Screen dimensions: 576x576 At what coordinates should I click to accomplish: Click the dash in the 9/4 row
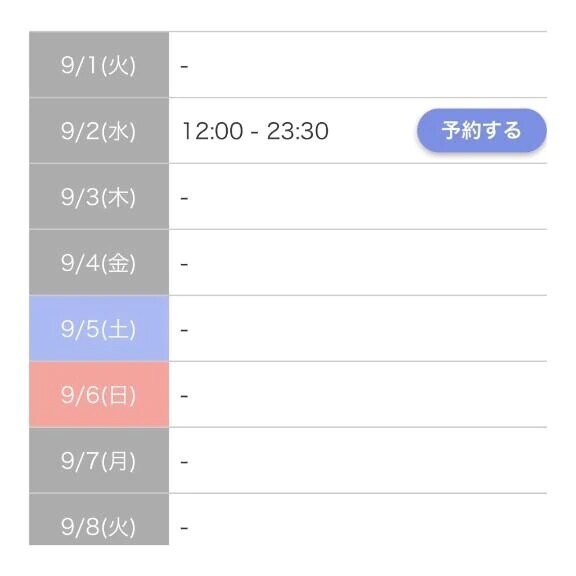click(x=184, y=264)
